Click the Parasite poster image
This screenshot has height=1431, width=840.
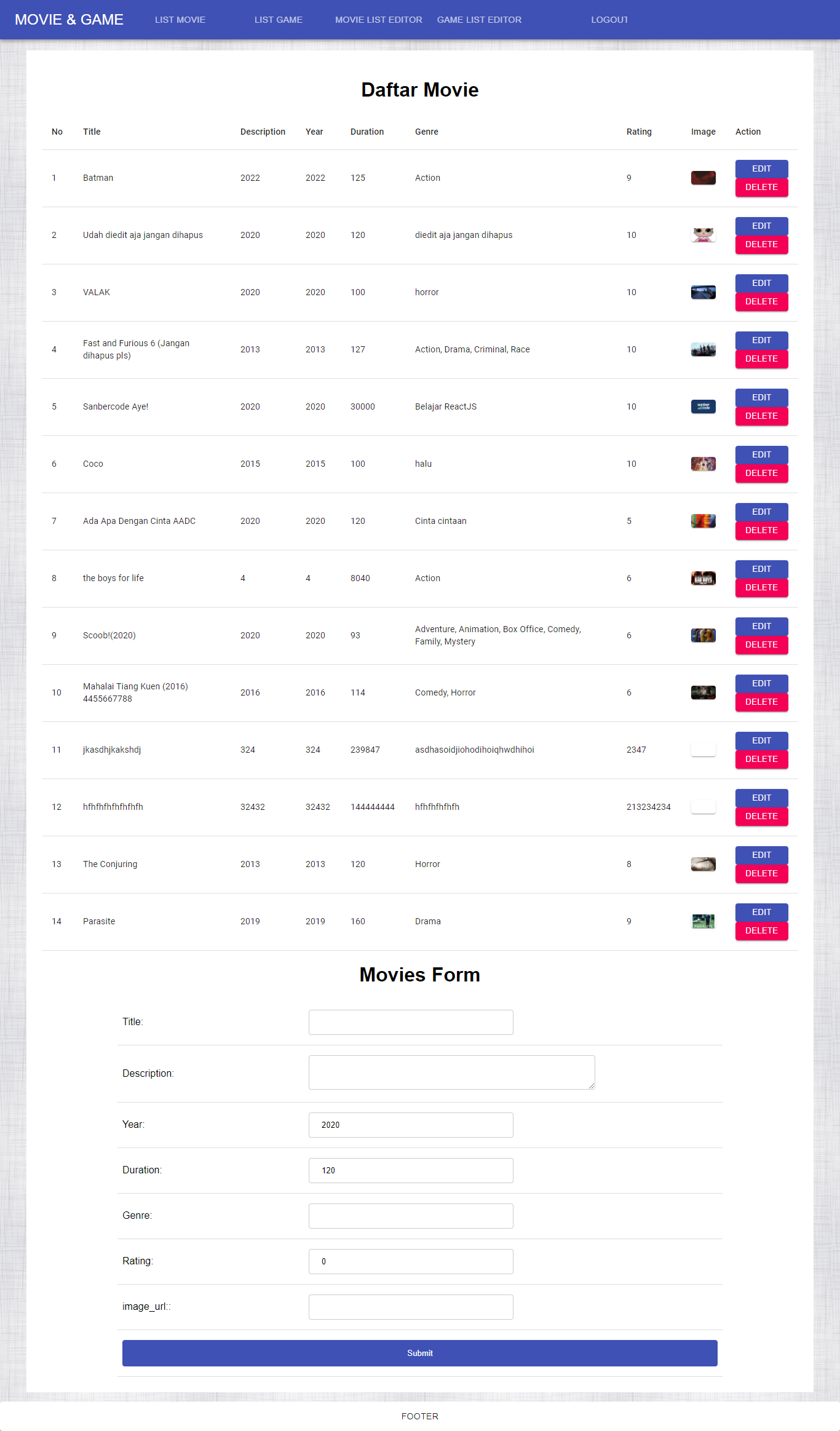(x=703, y=921)
